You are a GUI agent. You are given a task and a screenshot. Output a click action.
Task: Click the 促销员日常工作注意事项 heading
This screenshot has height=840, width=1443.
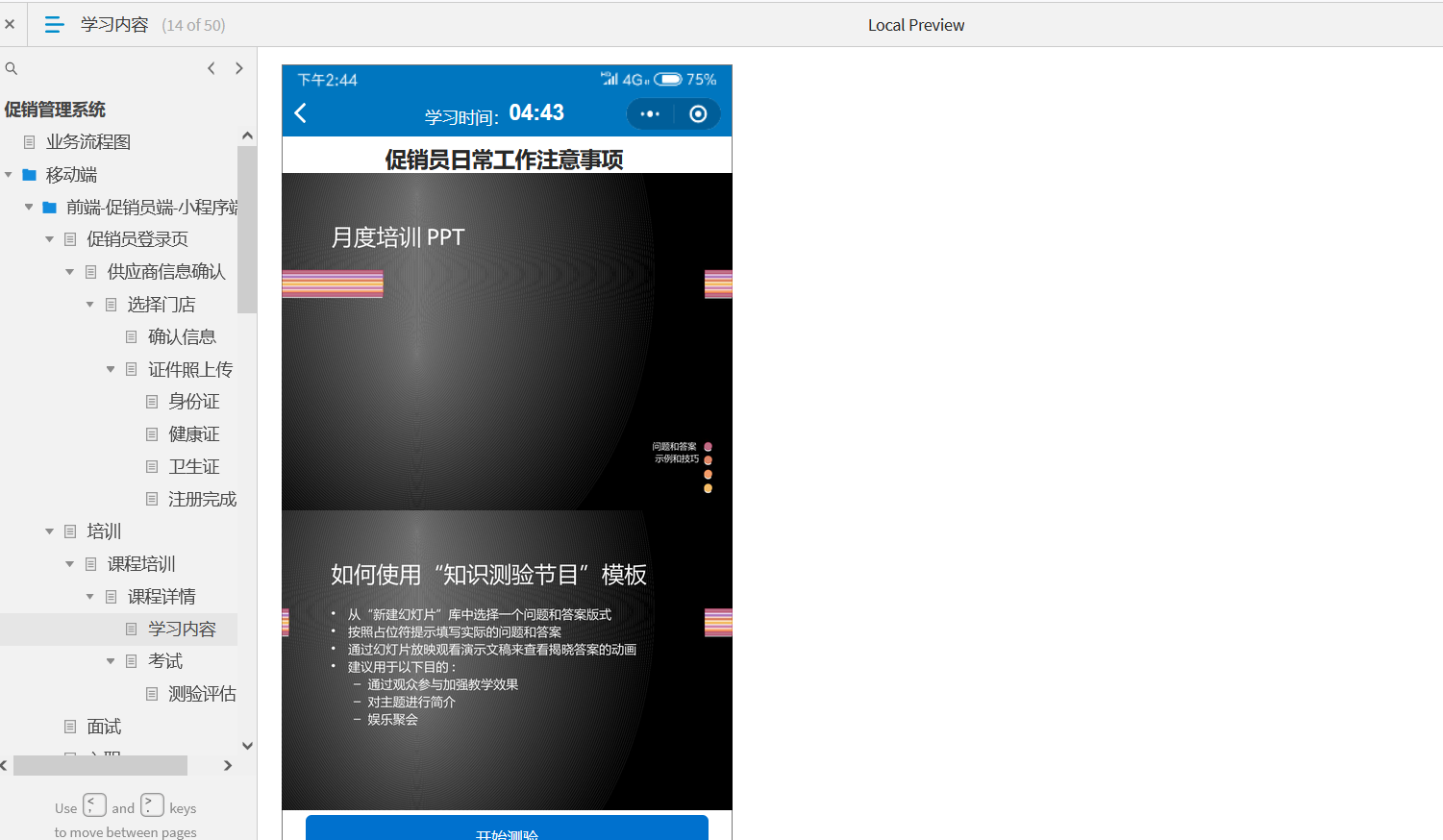pyautogui.click(x=505, y=160)
